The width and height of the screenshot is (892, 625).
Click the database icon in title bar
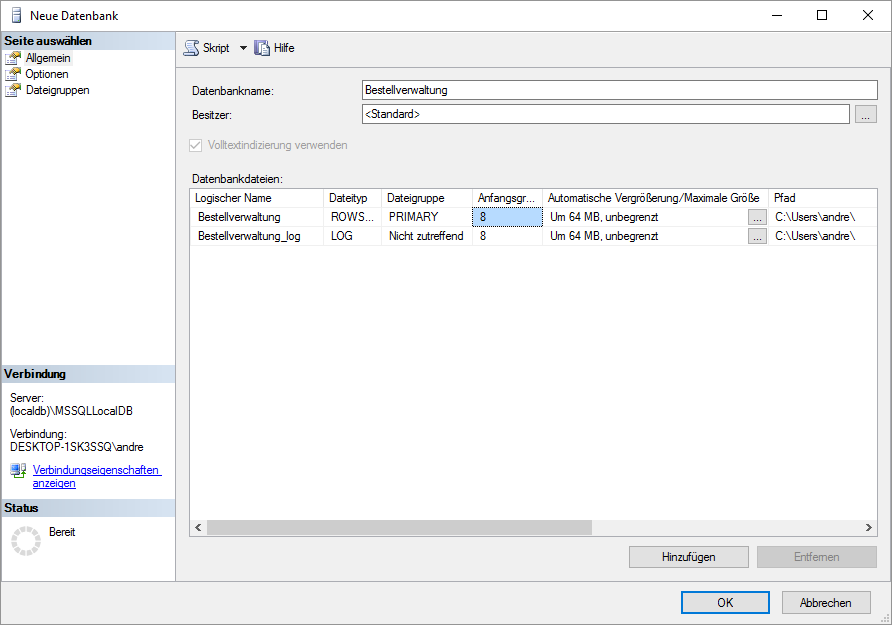pos(17,15)
